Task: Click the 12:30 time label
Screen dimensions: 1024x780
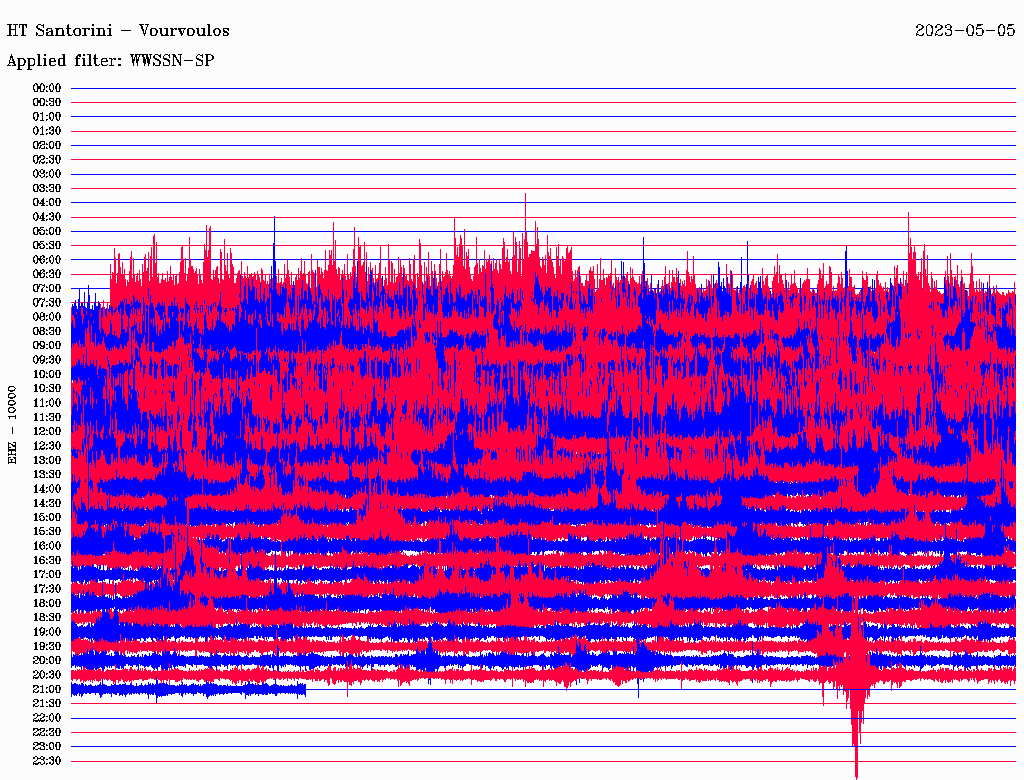Action: [47, 445]
